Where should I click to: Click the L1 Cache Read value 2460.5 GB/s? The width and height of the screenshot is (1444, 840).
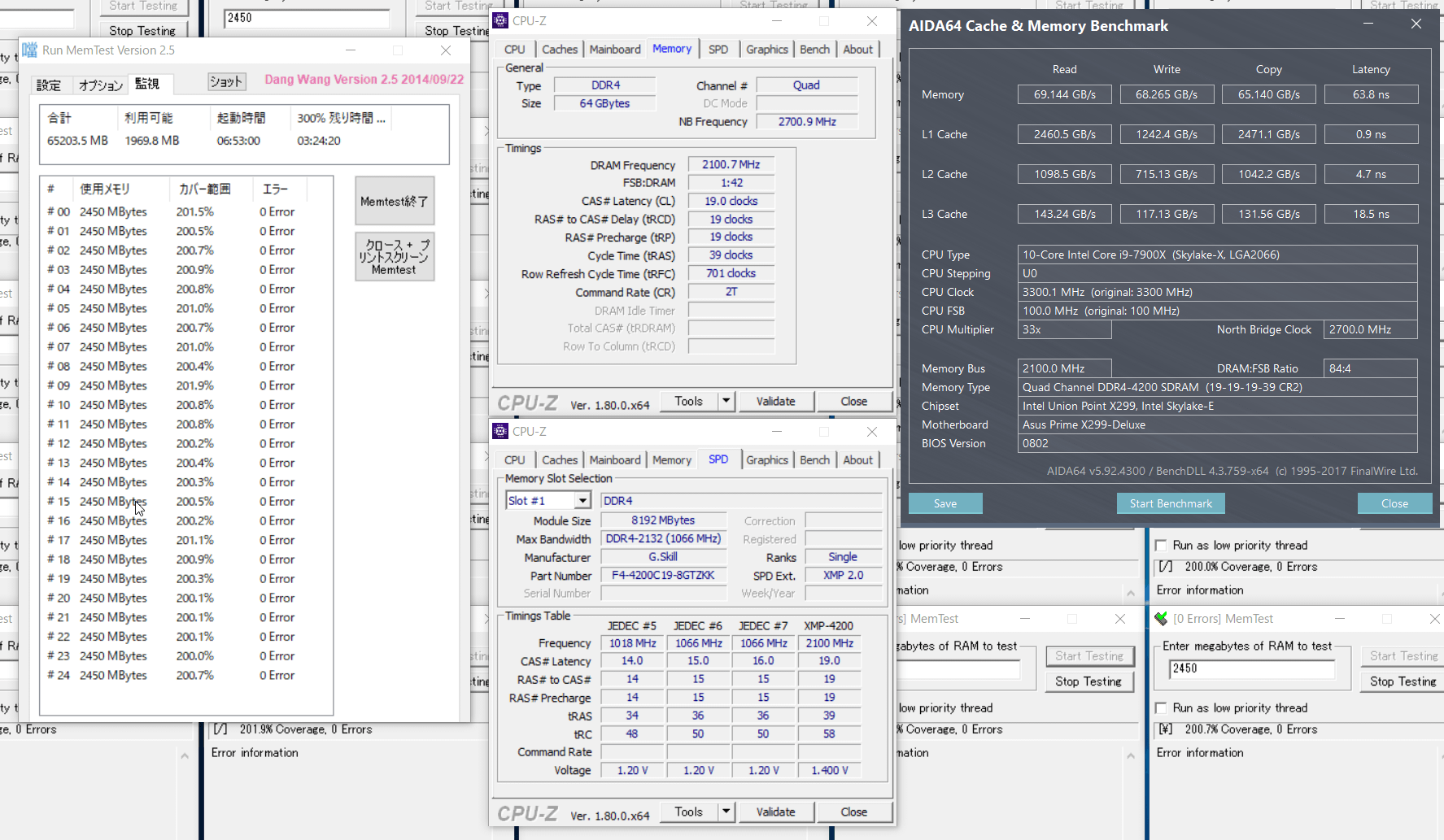pos(1064,134)
